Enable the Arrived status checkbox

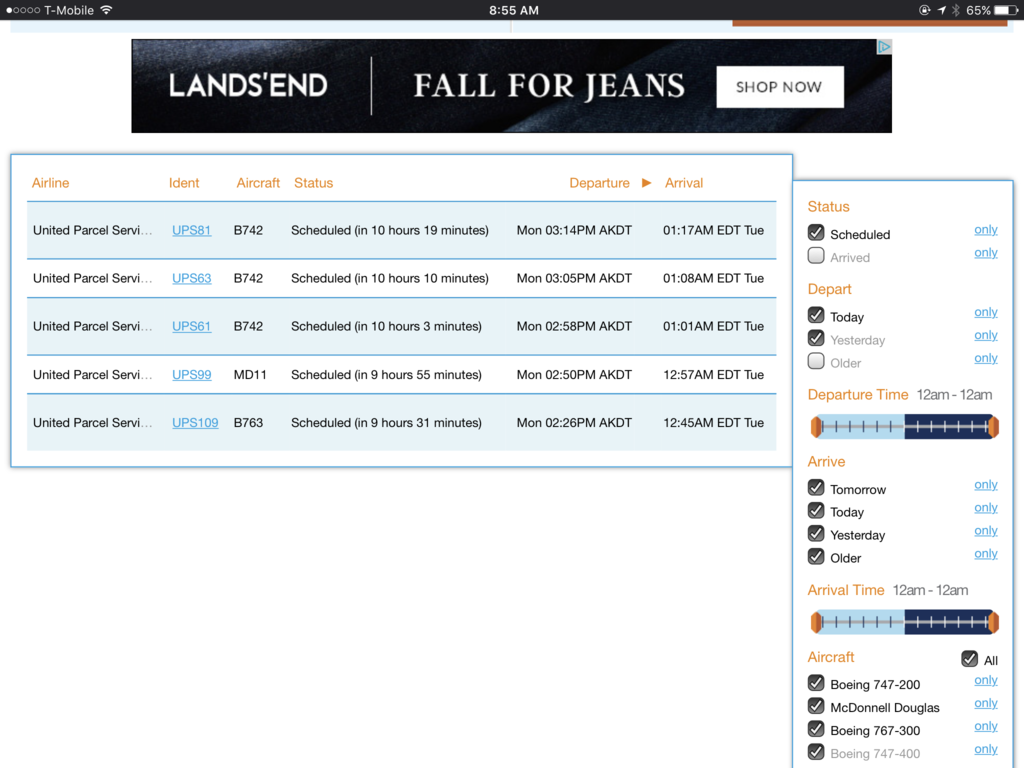pyautogui.click(x=816, y=255)
